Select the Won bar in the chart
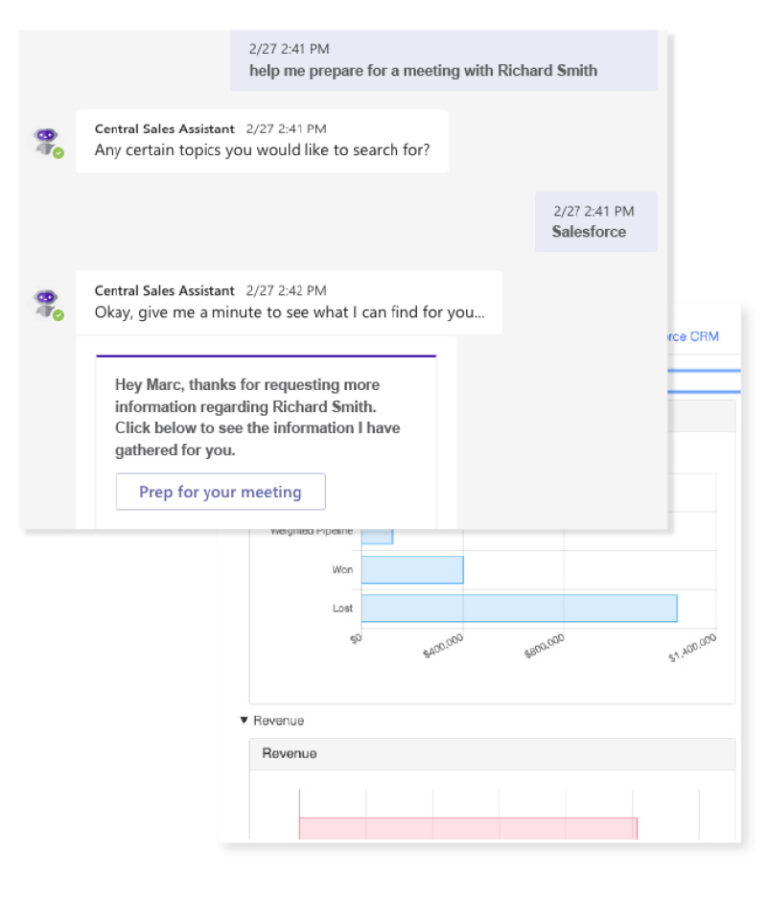 coord(412,570)
